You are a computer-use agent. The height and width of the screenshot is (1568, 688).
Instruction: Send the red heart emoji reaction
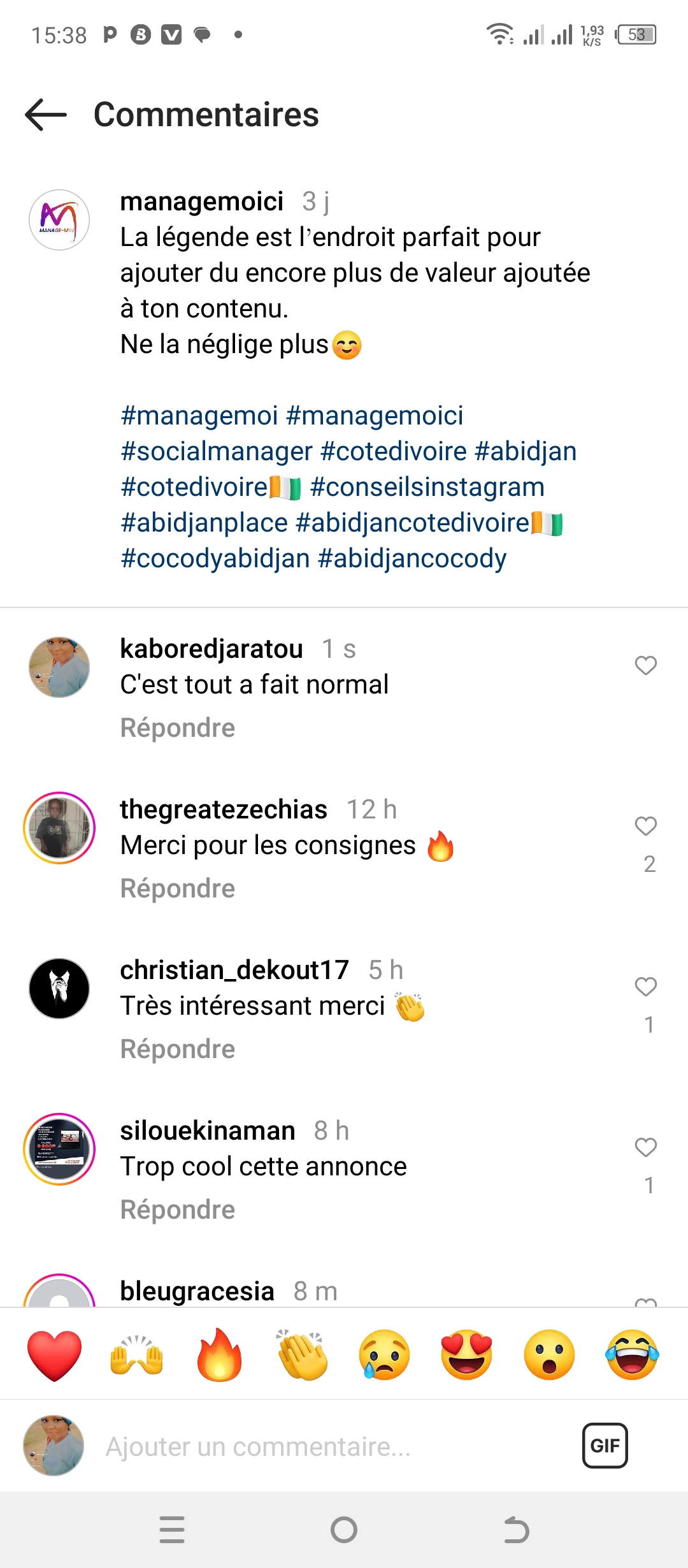point(55,1354)
